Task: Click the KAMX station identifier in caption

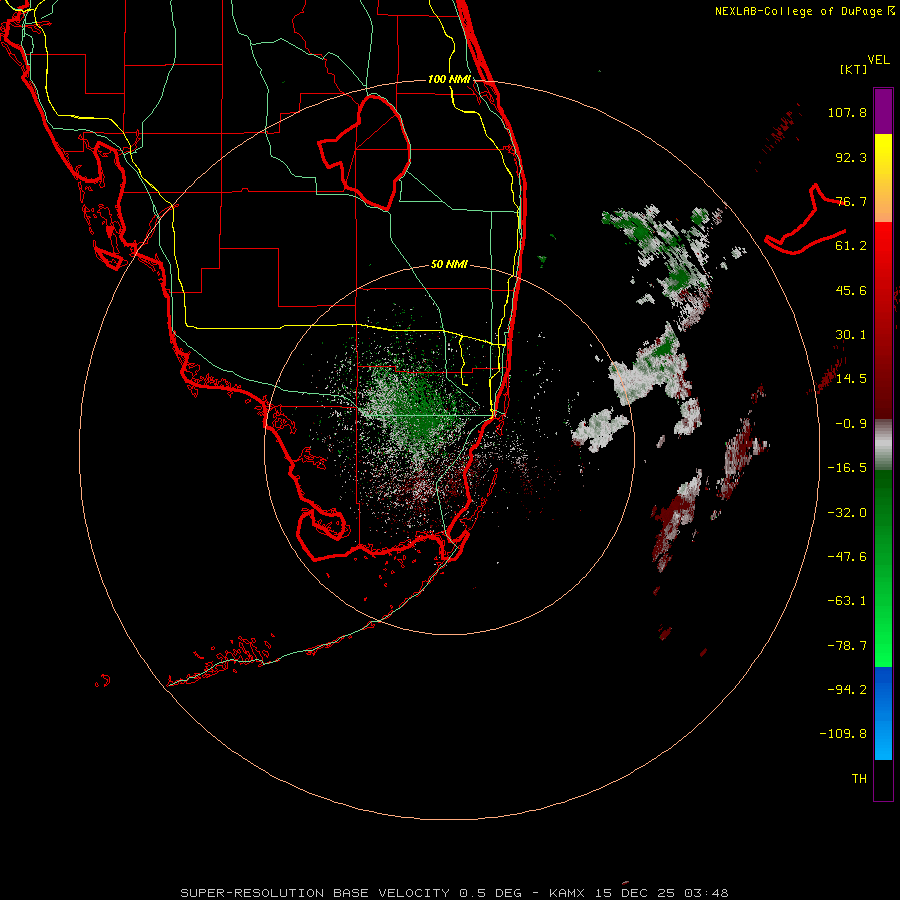Action: pyautogui.click(x=567, y=893)
